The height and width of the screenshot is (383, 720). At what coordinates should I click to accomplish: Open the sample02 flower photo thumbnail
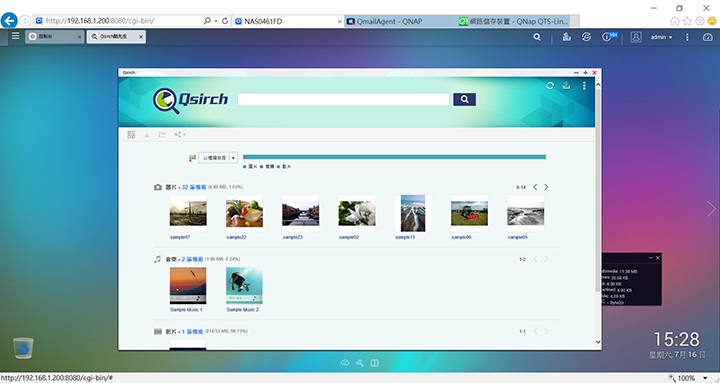pos(357,213)
